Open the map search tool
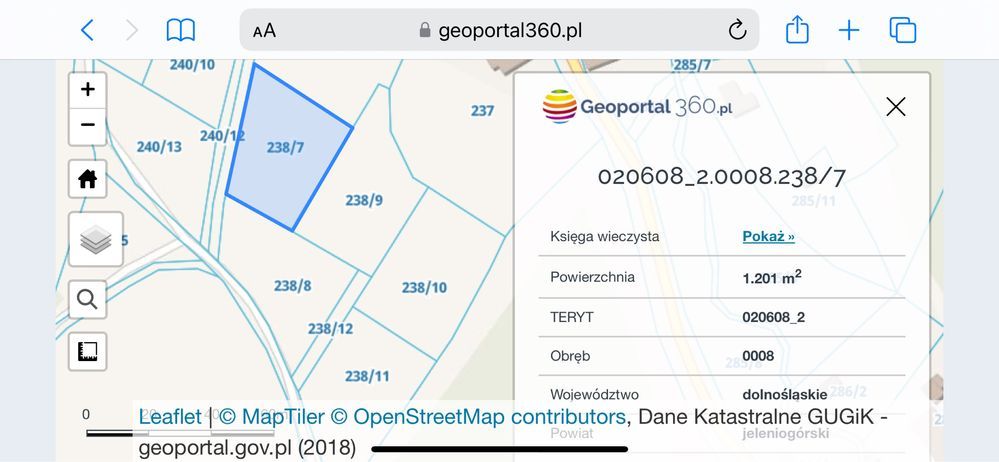 click(88, 299)
